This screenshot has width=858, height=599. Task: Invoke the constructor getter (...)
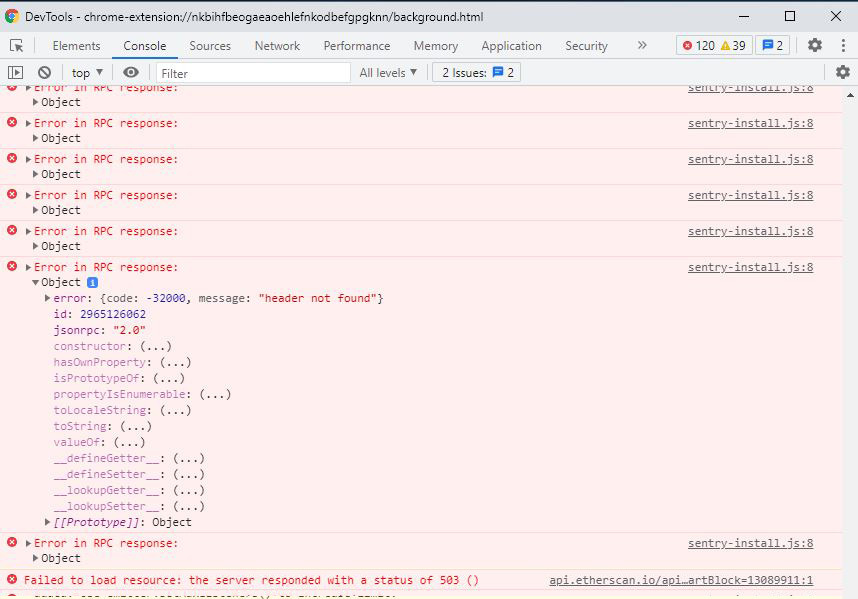pos(156,346)
